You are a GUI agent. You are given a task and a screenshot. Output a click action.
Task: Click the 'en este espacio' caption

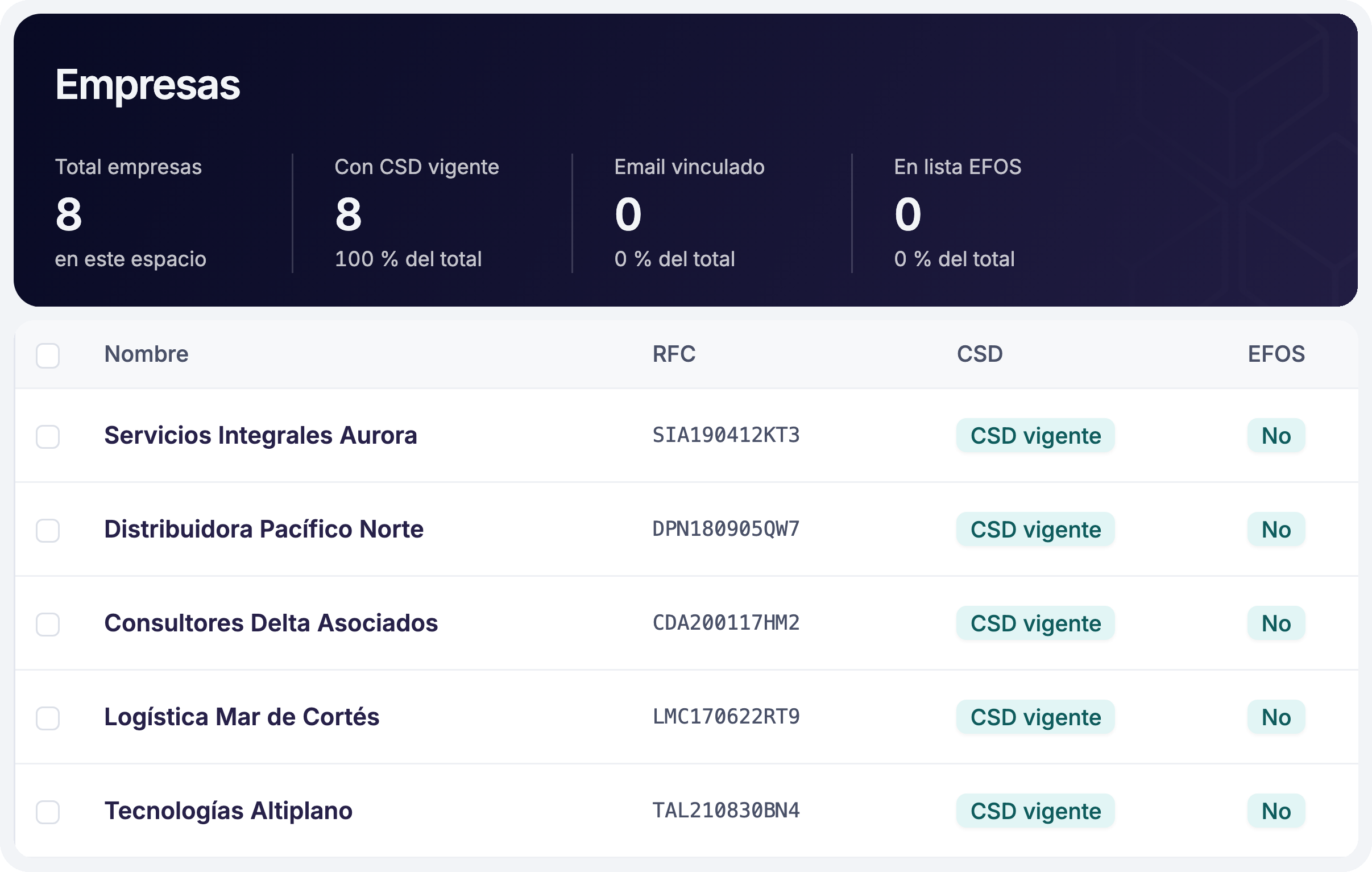click(x=130, y=259)
